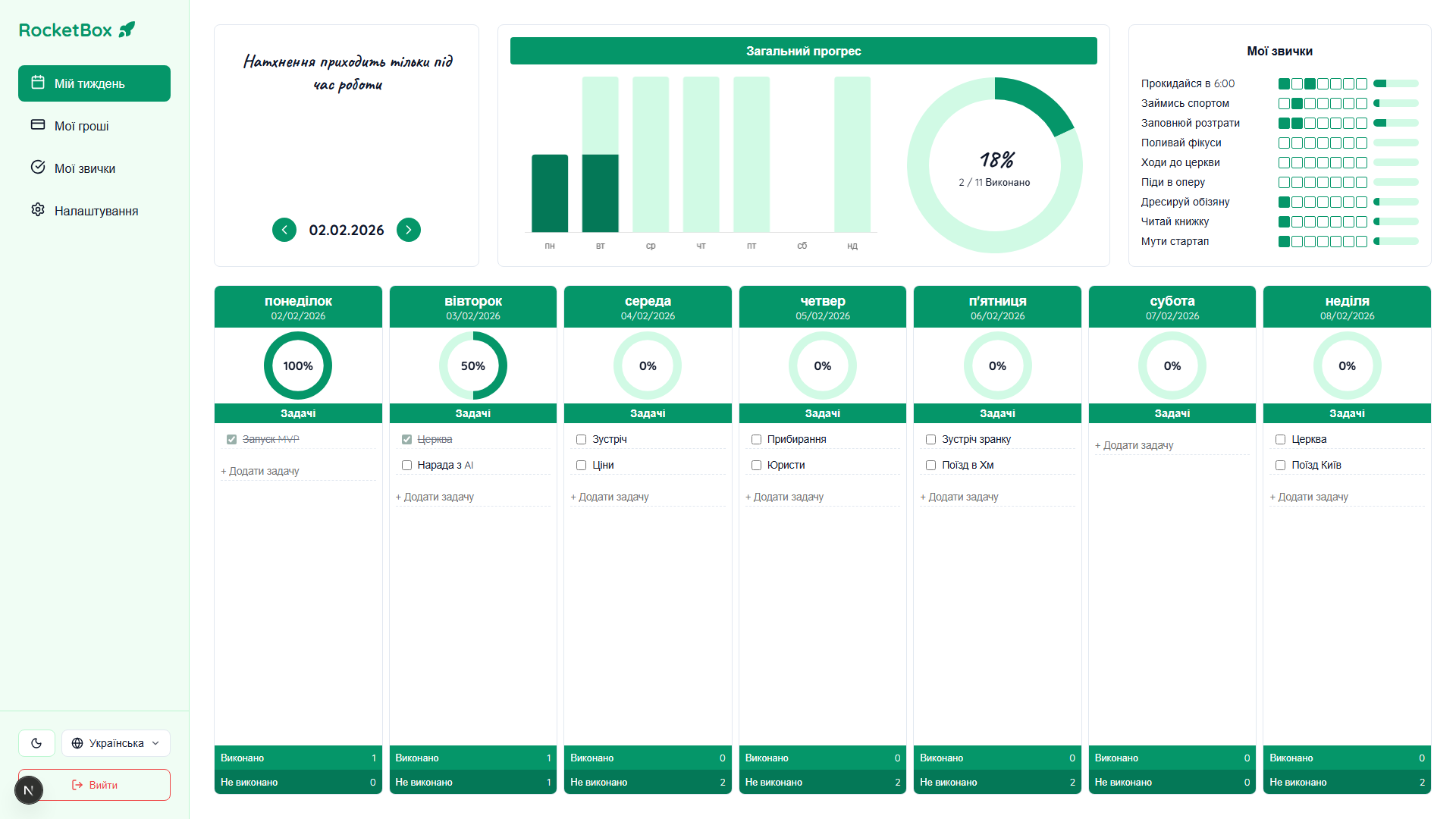Open Мої звички with the checkmark icon
This screenshot has width=1456, height=819.
pyautogui.click(x=38, y=168)
